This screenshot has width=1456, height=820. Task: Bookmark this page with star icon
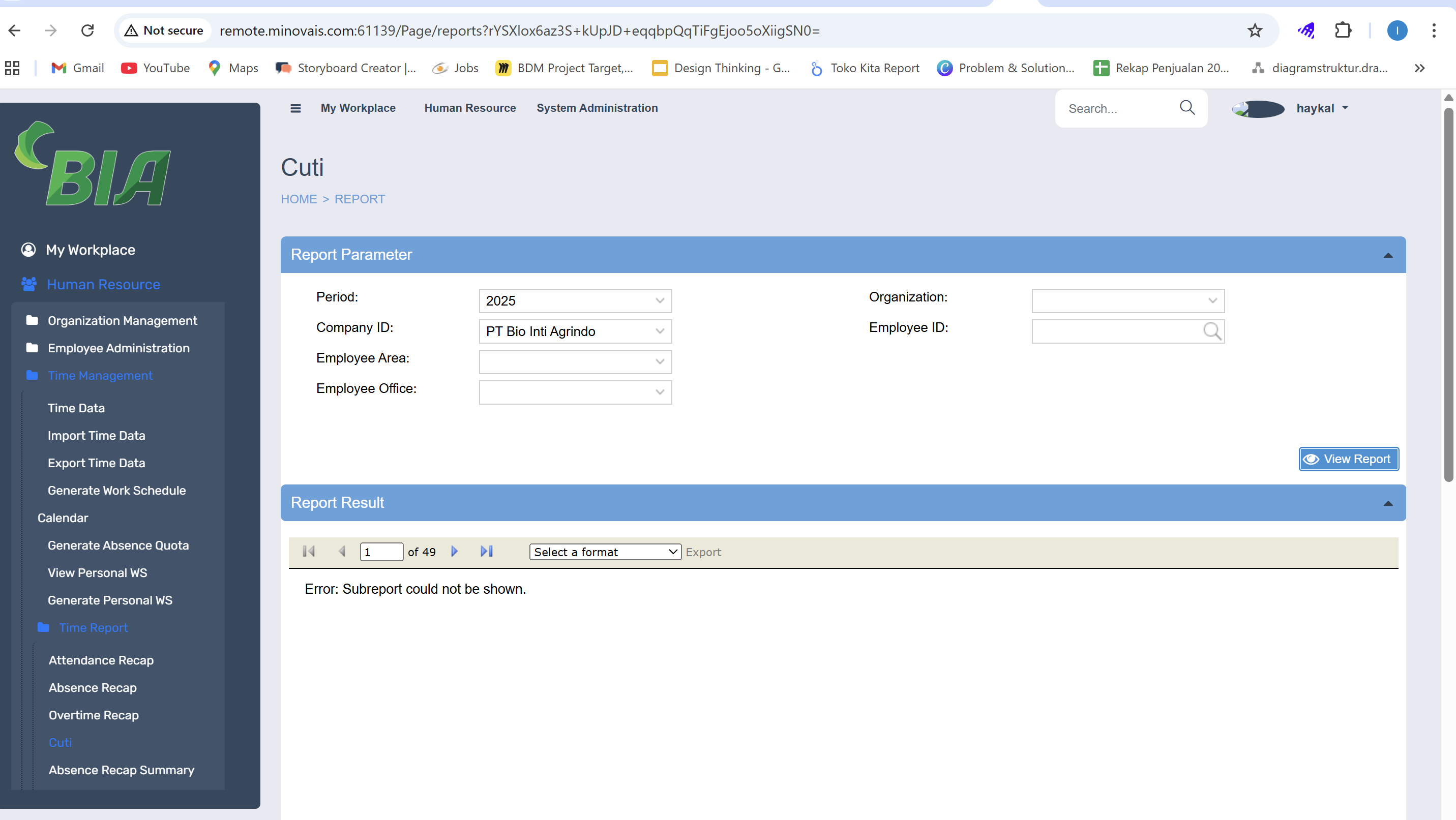(x=1255, y=31)
